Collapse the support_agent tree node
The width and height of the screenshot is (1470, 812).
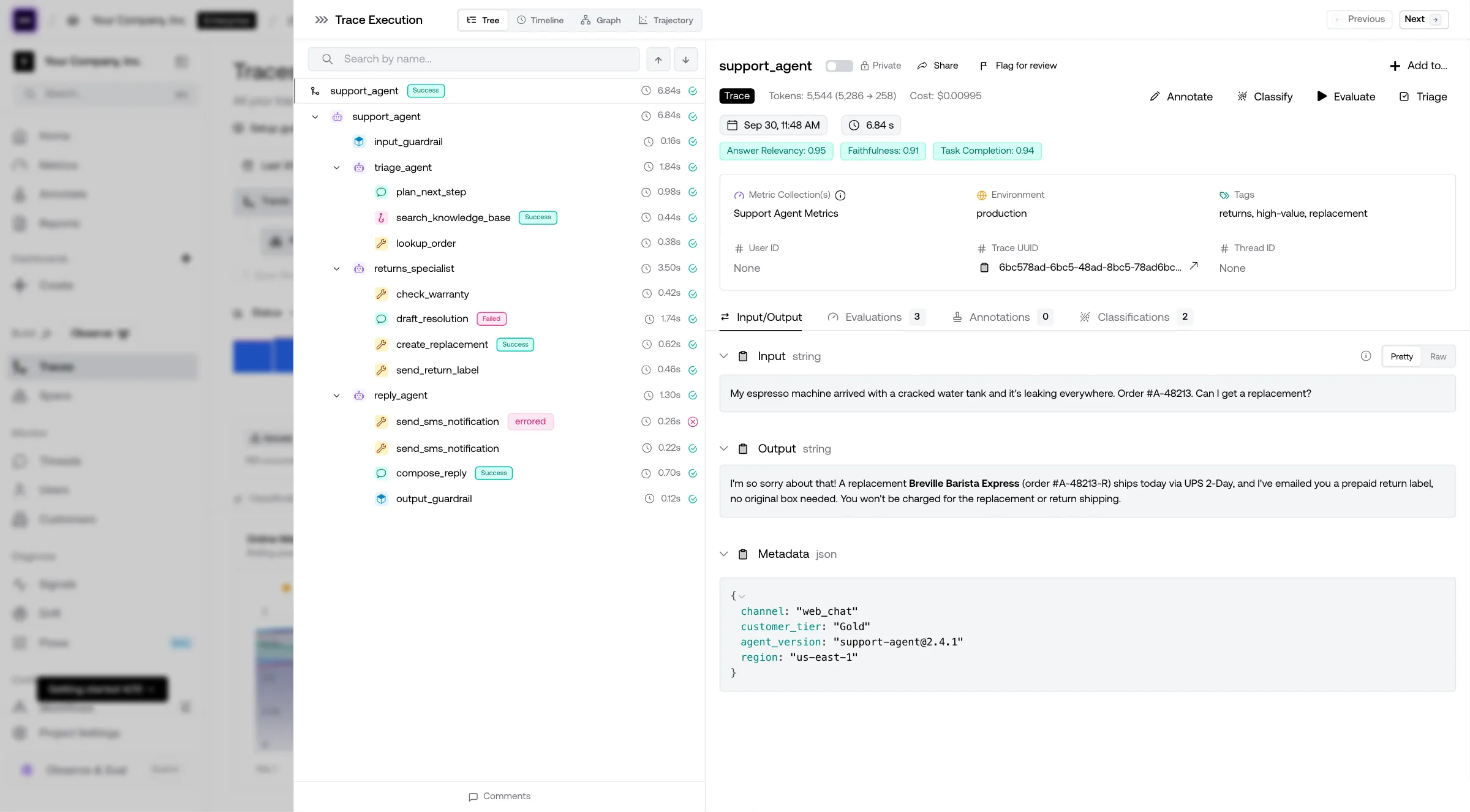pos(315,116)
